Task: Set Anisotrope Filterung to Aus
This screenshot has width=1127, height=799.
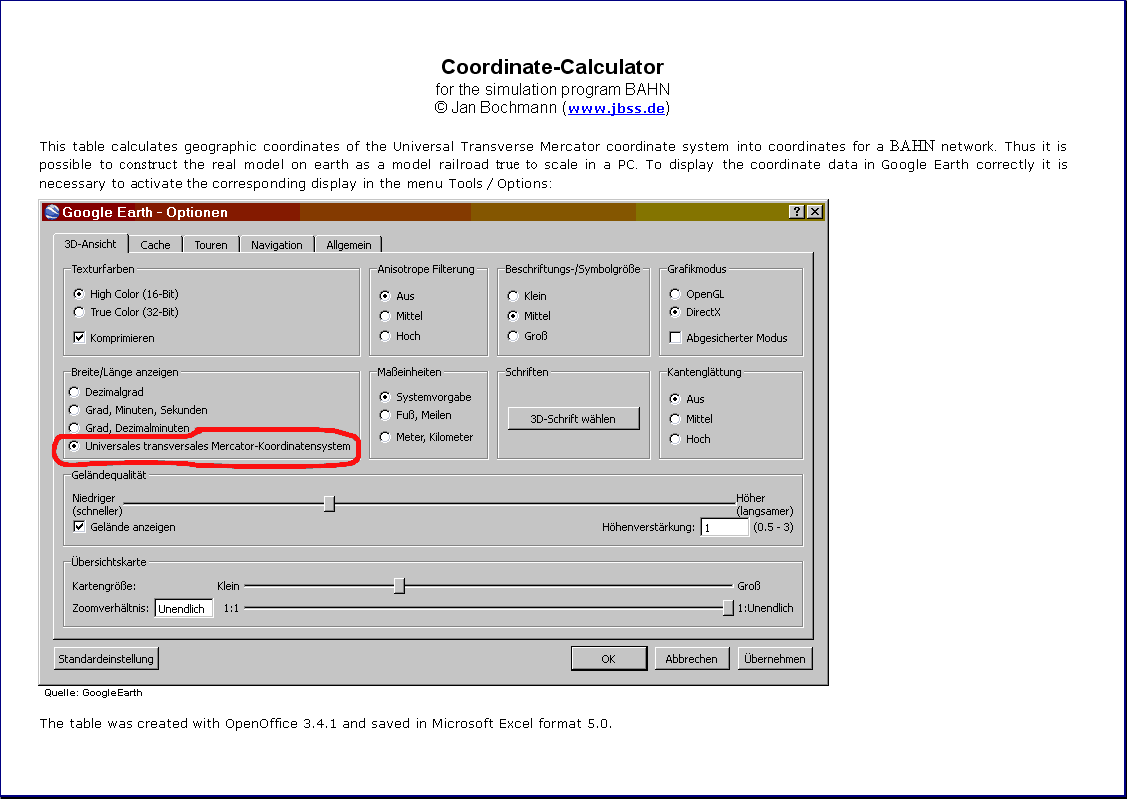Action: click(x=397, y=296)
